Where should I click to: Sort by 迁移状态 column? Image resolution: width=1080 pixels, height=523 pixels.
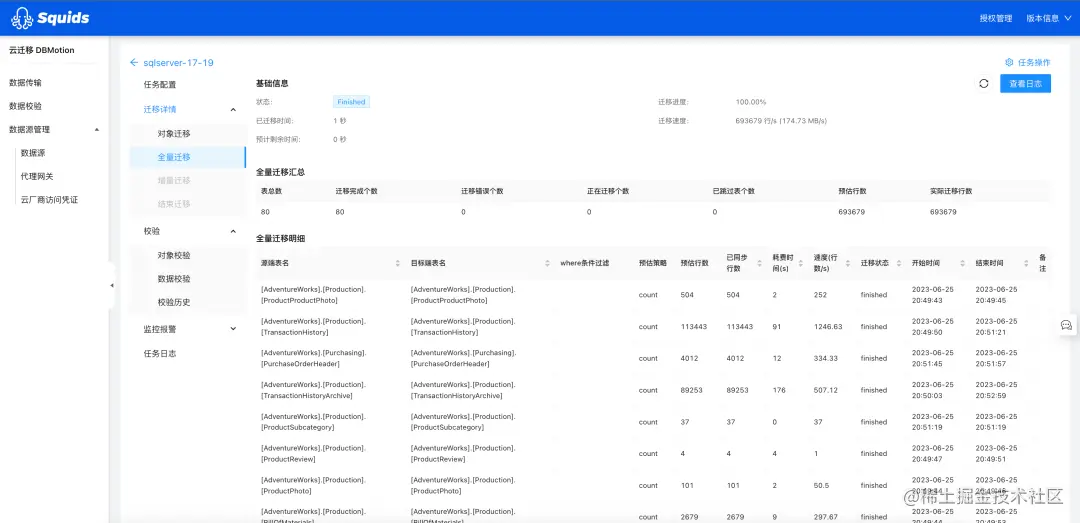point(899,263)
